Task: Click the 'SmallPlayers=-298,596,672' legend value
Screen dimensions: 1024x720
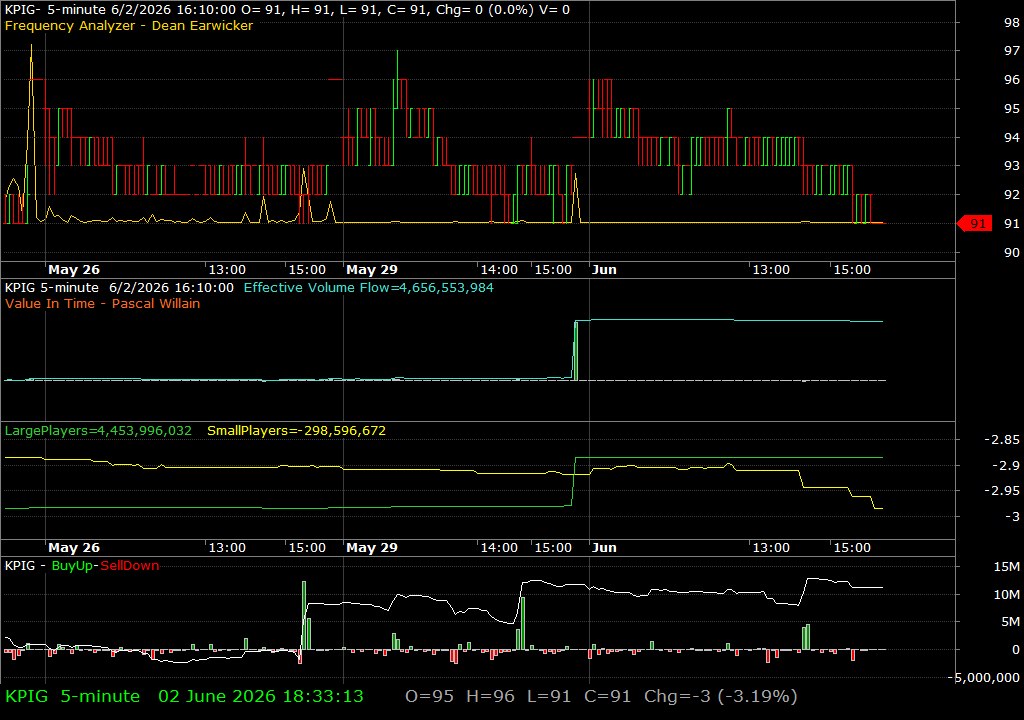Action: [x=296, y=431]
